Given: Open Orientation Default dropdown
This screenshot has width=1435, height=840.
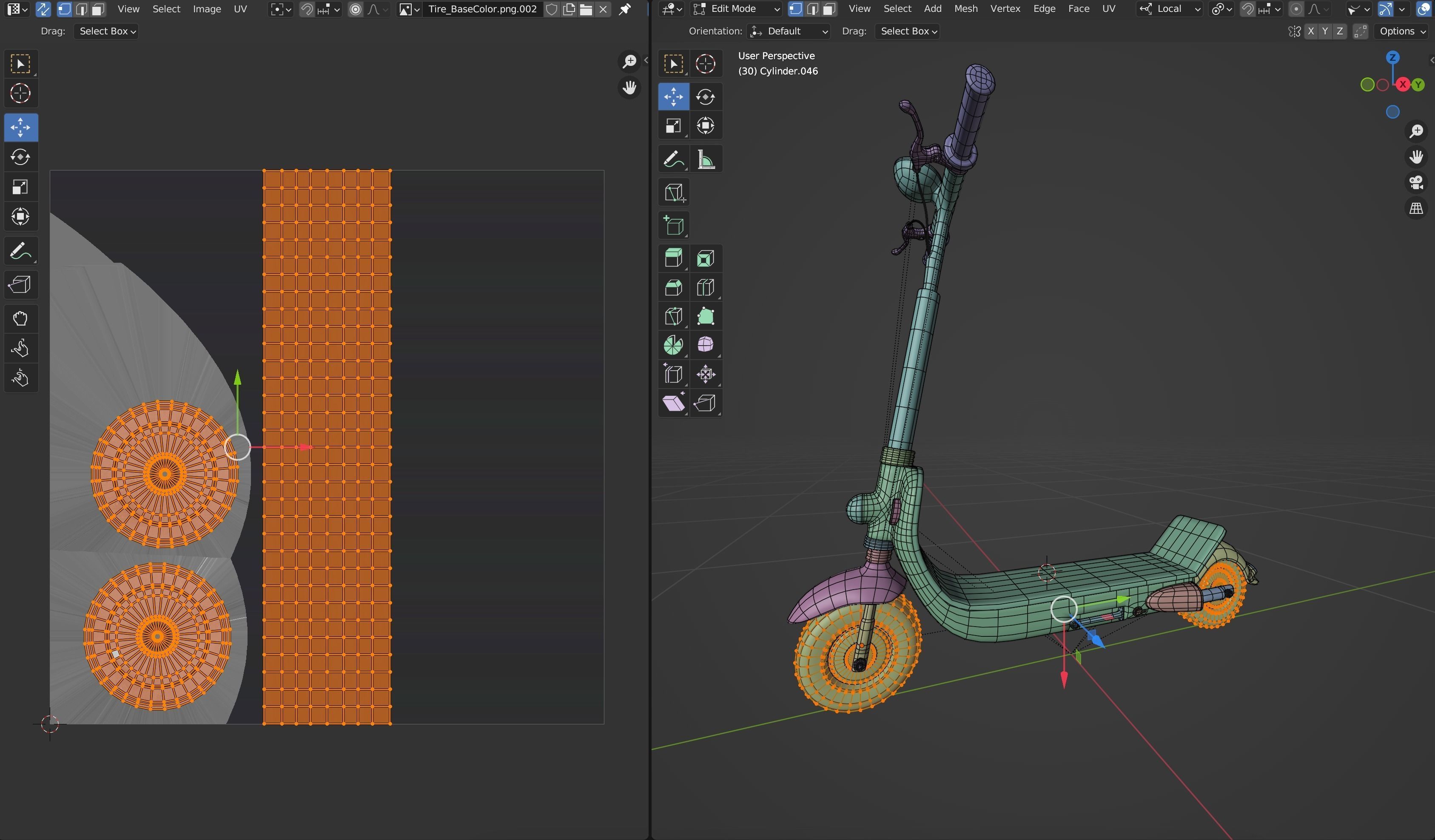Looking at the screenshot, I should click(789, 31).
